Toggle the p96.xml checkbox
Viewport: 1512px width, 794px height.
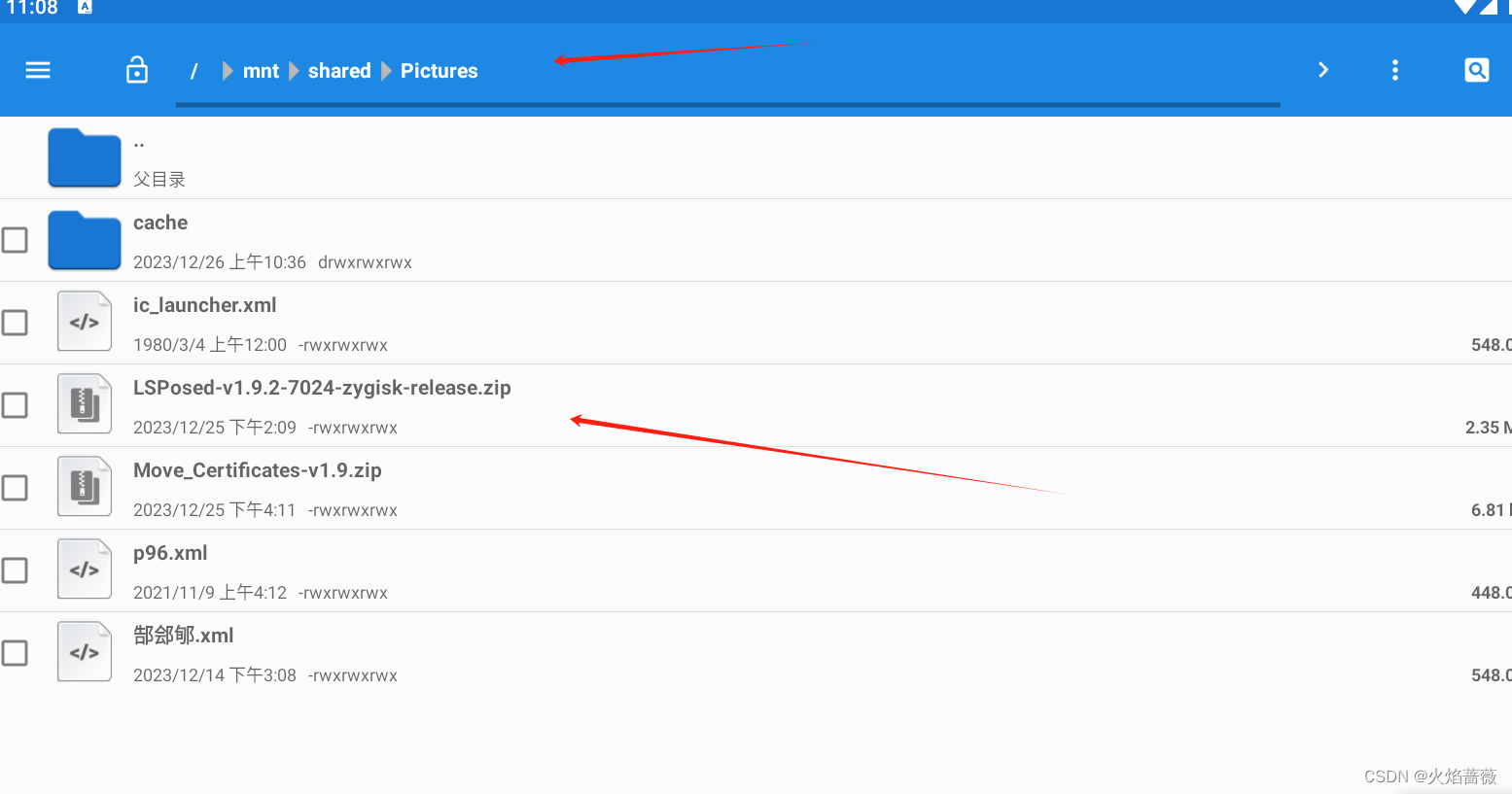click(15, 570)
